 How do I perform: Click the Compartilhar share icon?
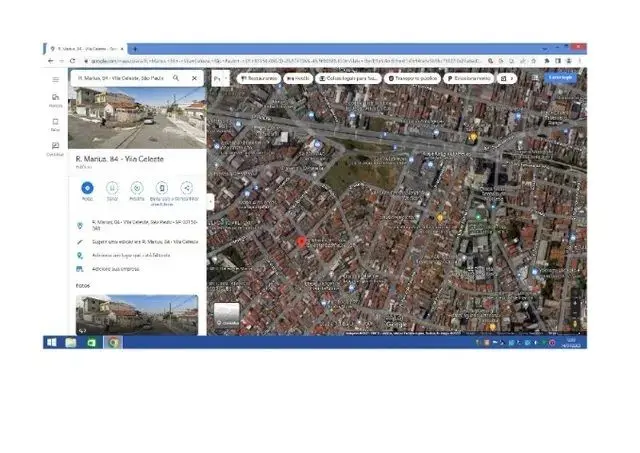[x=186, y=188]
